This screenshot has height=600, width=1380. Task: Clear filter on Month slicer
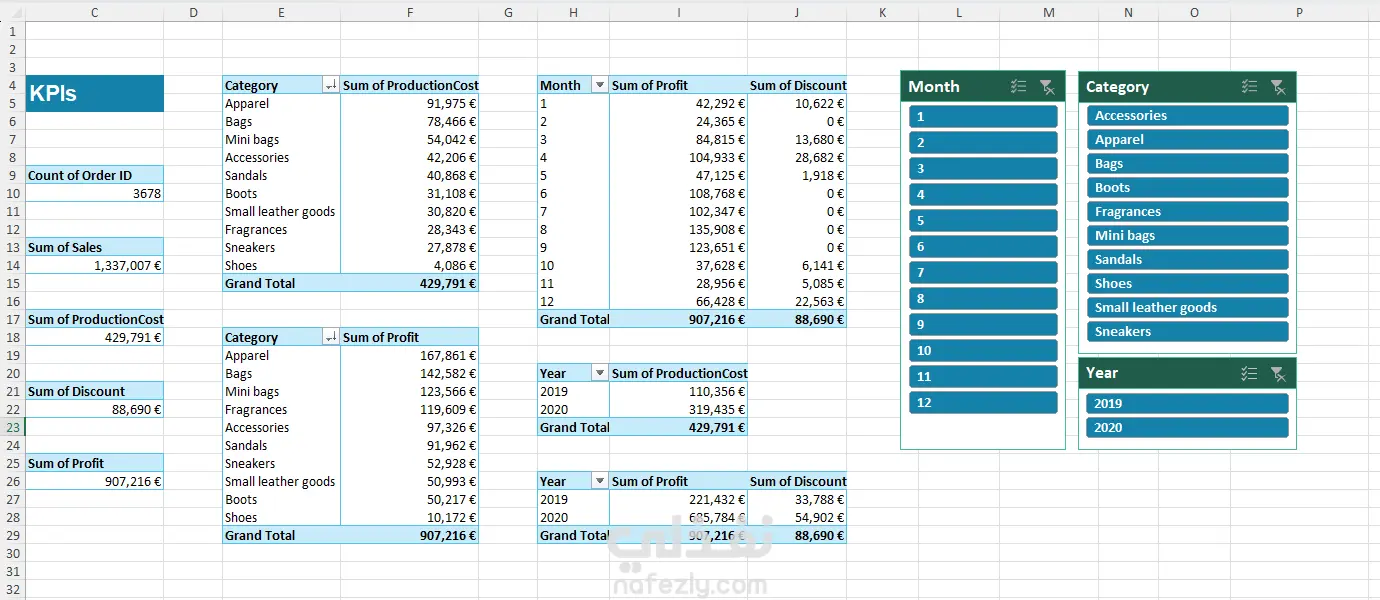(x=1047, y=87)
